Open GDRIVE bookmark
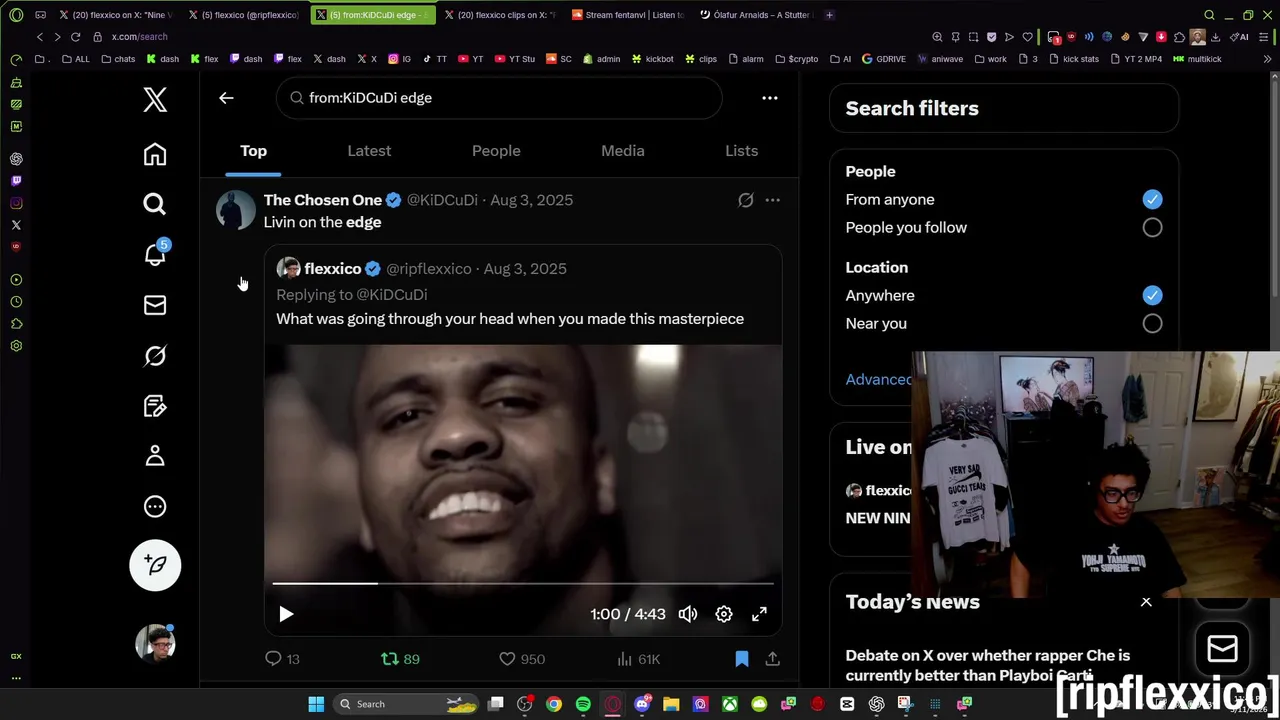 click(884, 59)
